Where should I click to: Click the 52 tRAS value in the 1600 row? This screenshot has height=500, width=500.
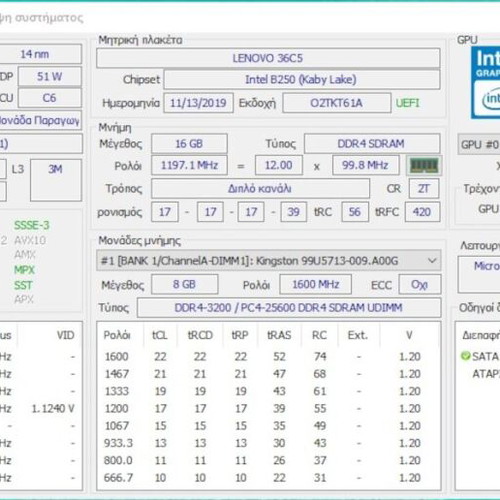pyautogui.click(x=279, y=356)
